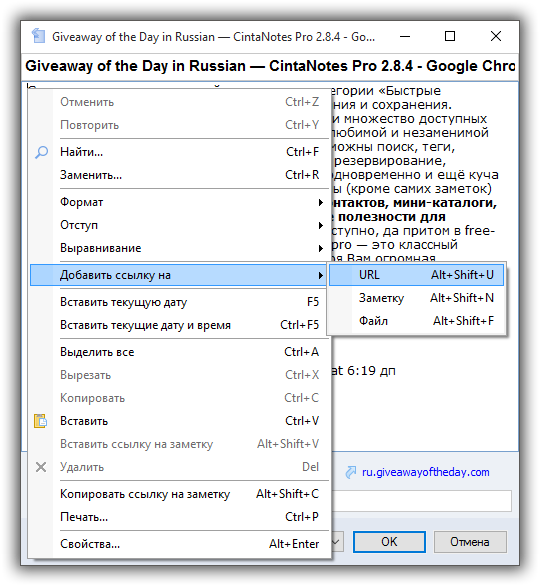Minimize the CintaNotes note window
Screen dimensions: 540x586
tap(405, 36)
